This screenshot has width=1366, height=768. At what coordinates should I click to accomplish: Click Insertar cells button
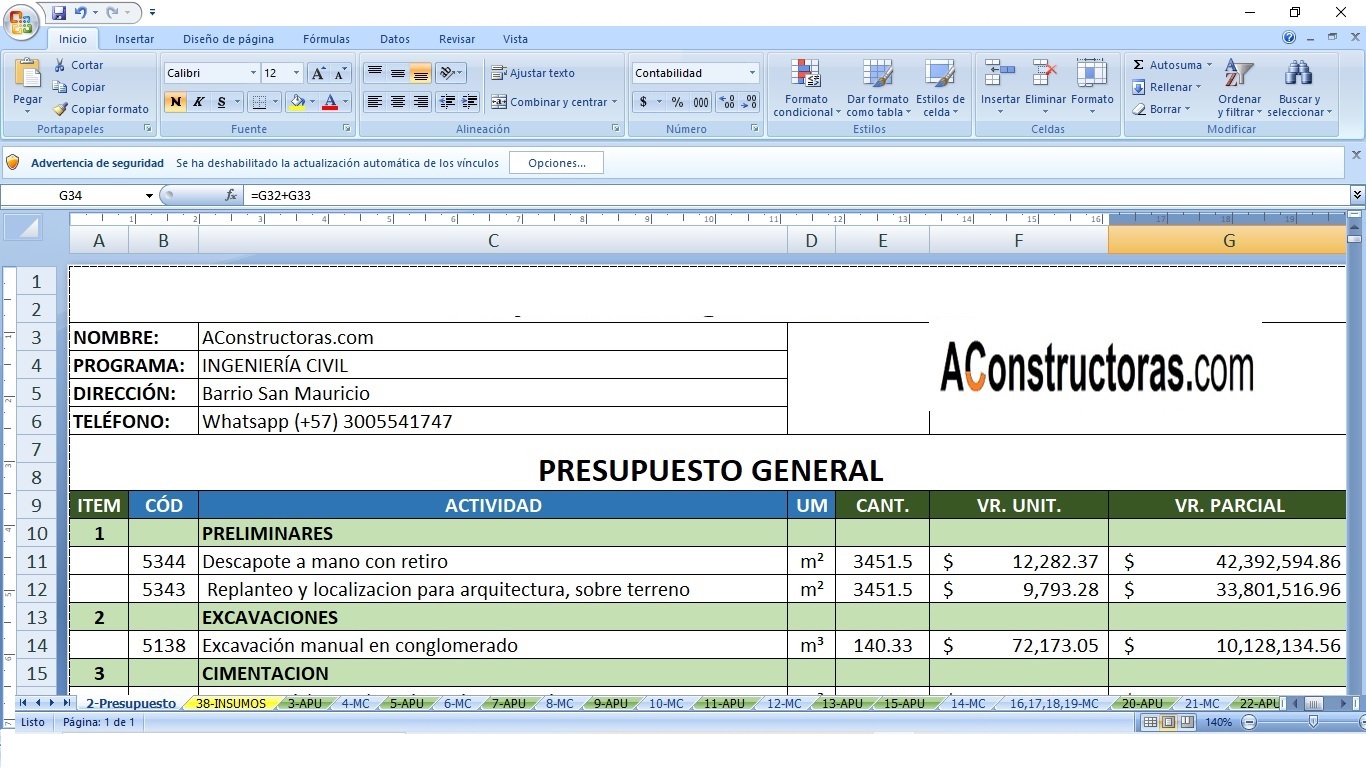(1000, 88)
